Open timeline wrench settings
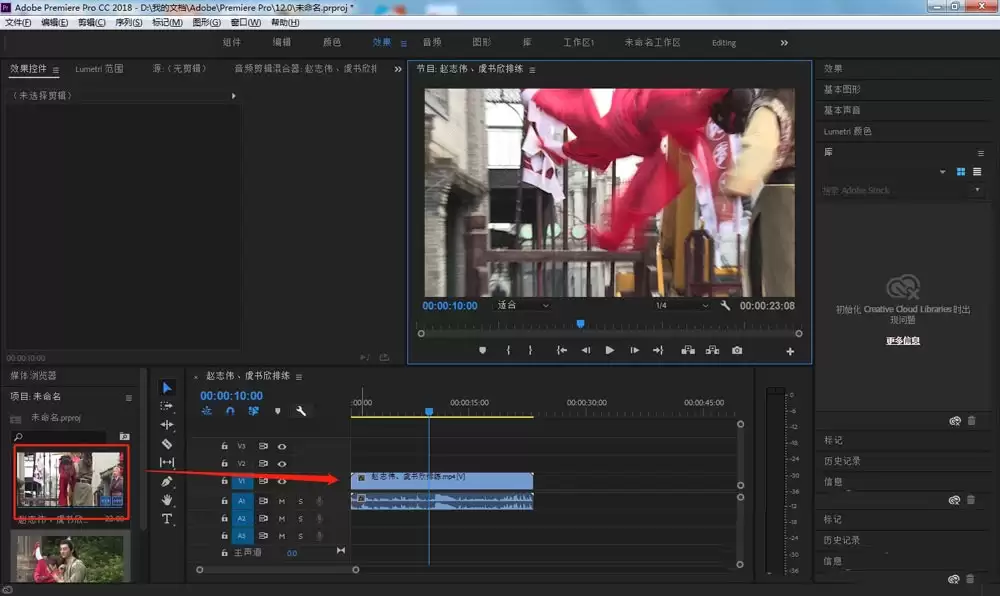 (x=301, y=411)
